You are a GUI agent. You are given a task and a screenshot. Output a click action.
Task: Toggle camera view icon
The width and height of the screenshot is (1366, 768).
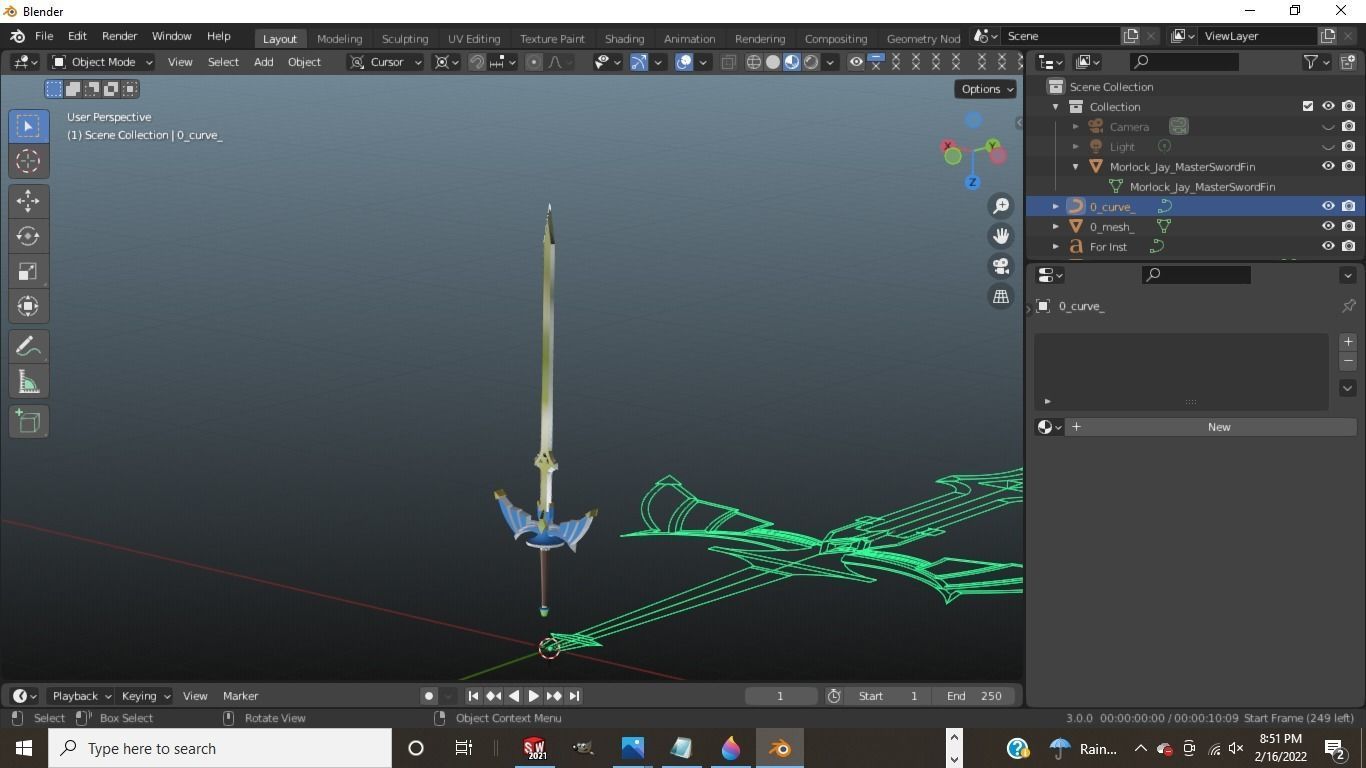[1001, 266]
